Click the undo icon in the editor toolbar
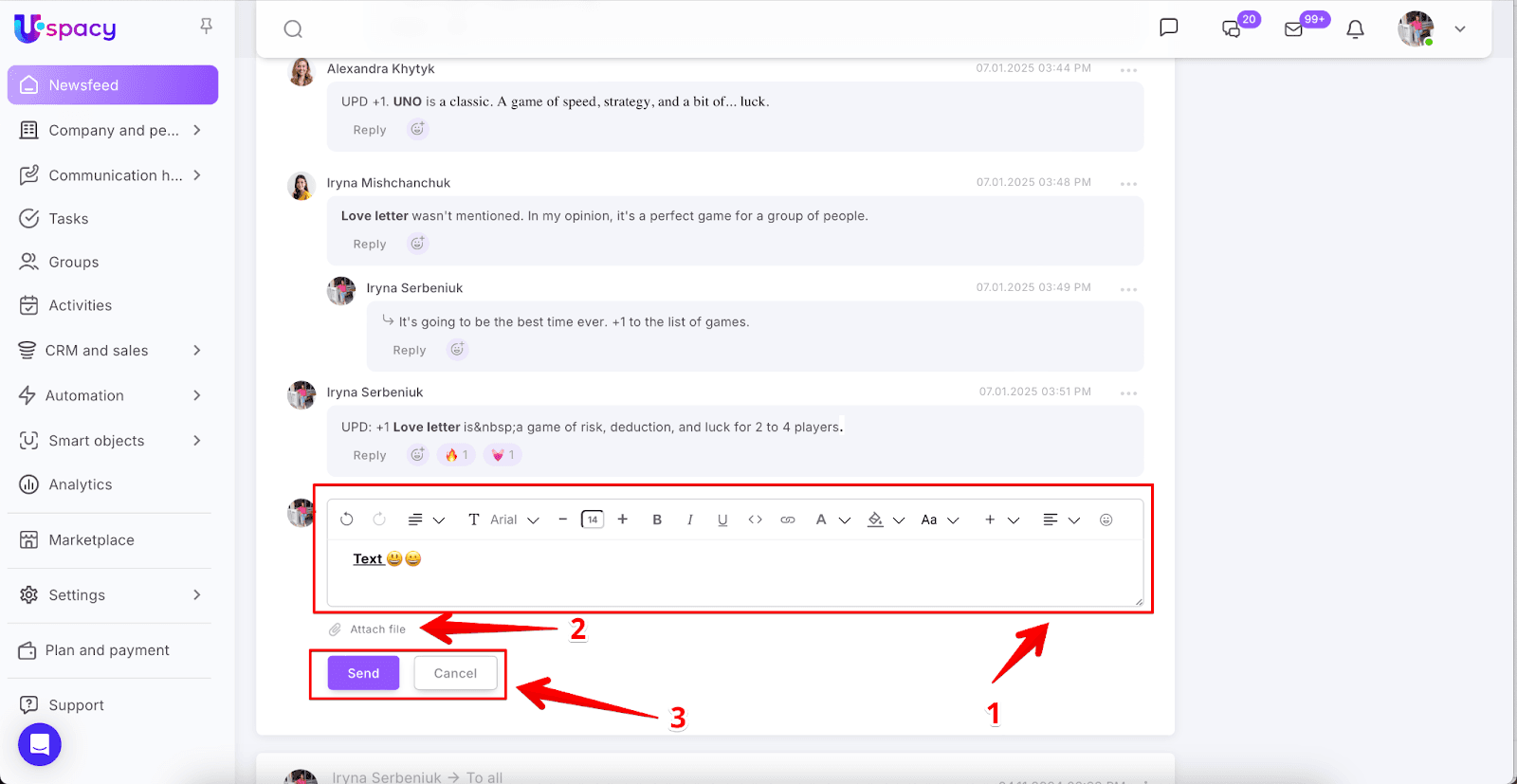Image resolution: width=1517 pixels, height=784 pixels. pos(347,520)
